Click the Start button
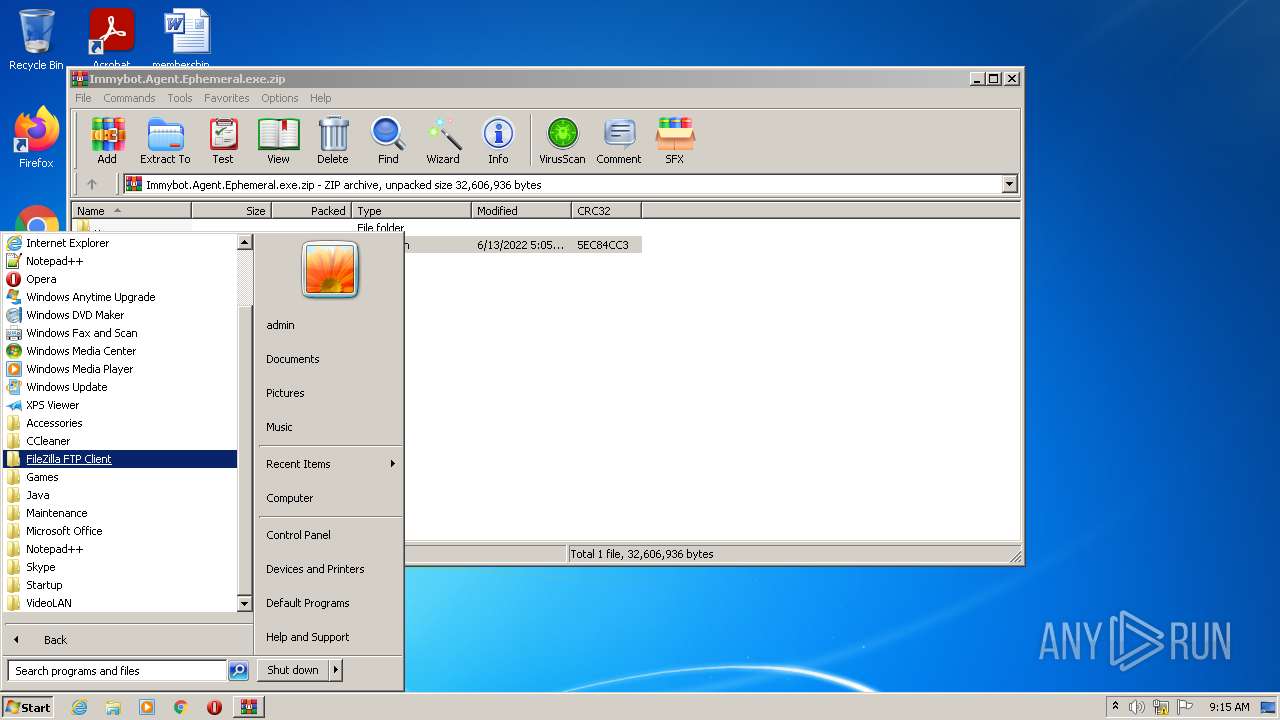The image size is (1280, 720). pyautogui.click(x=28, y=707)
